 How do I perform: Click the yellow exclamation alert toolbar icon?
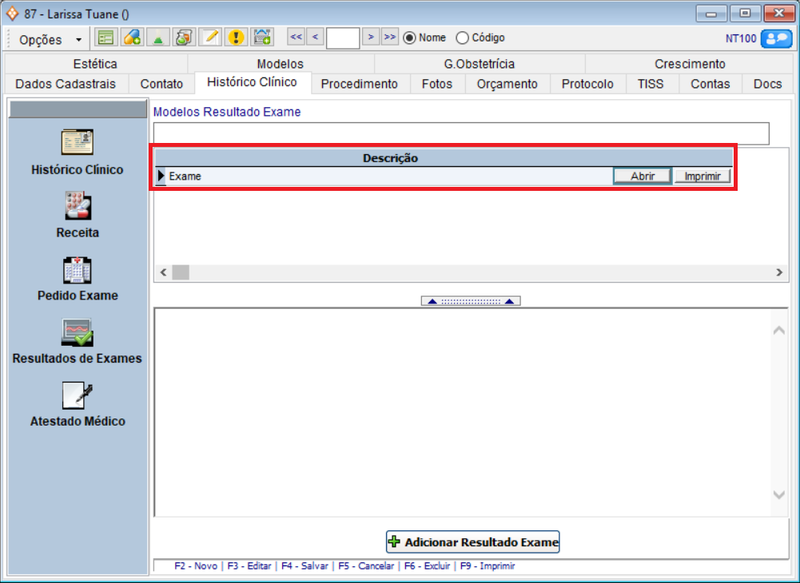[236, 38]
